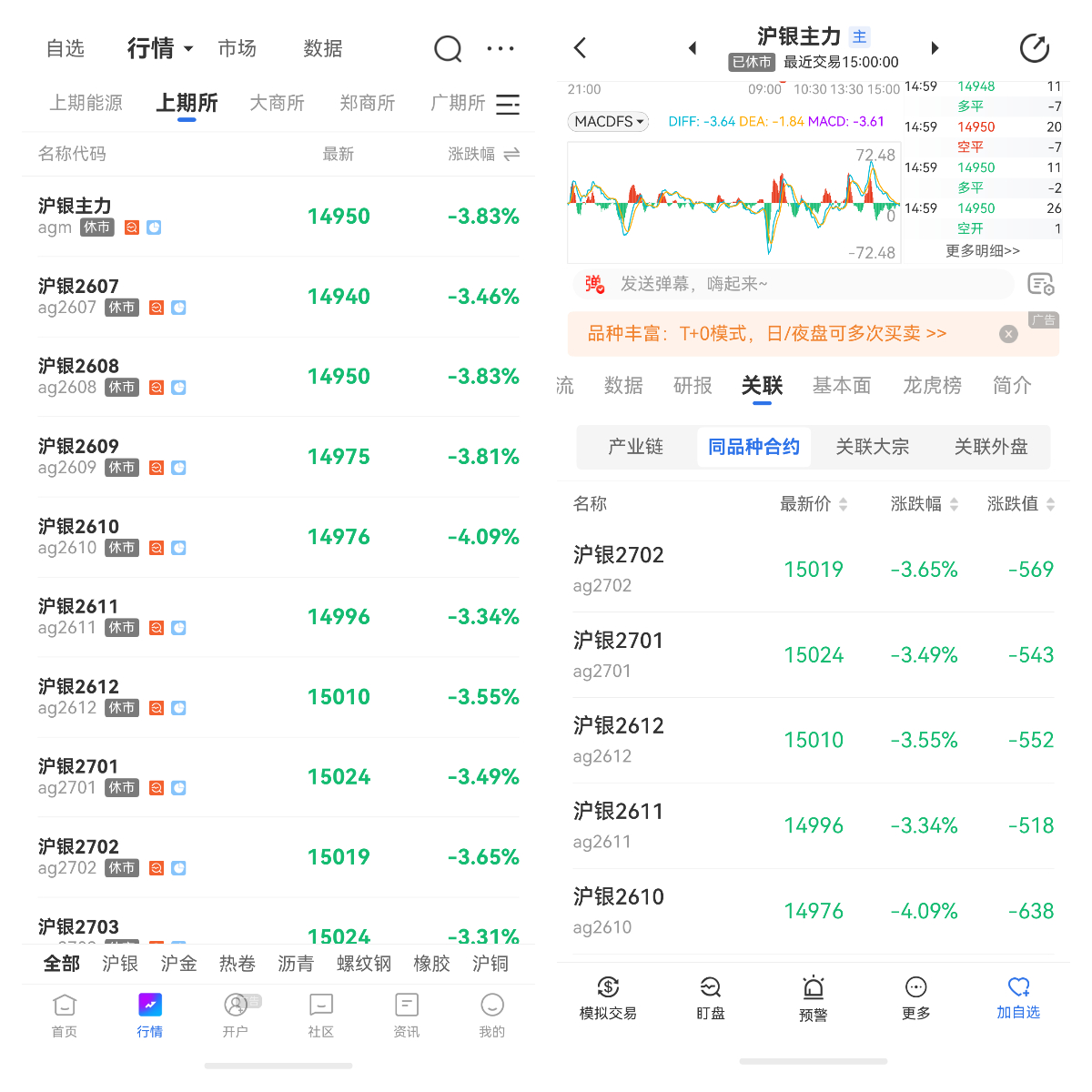Close the advertisement banner

1008,334
